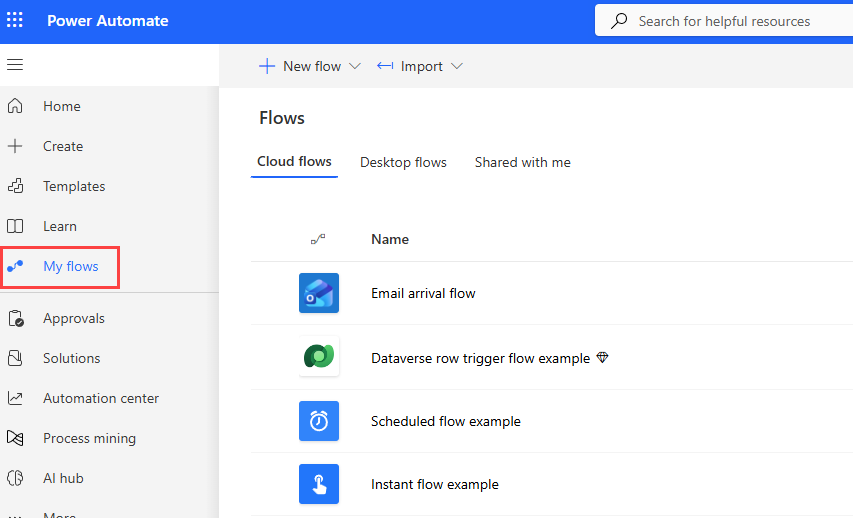Click the Dataverse icon for row trigger flow

(x=319, y=356)
